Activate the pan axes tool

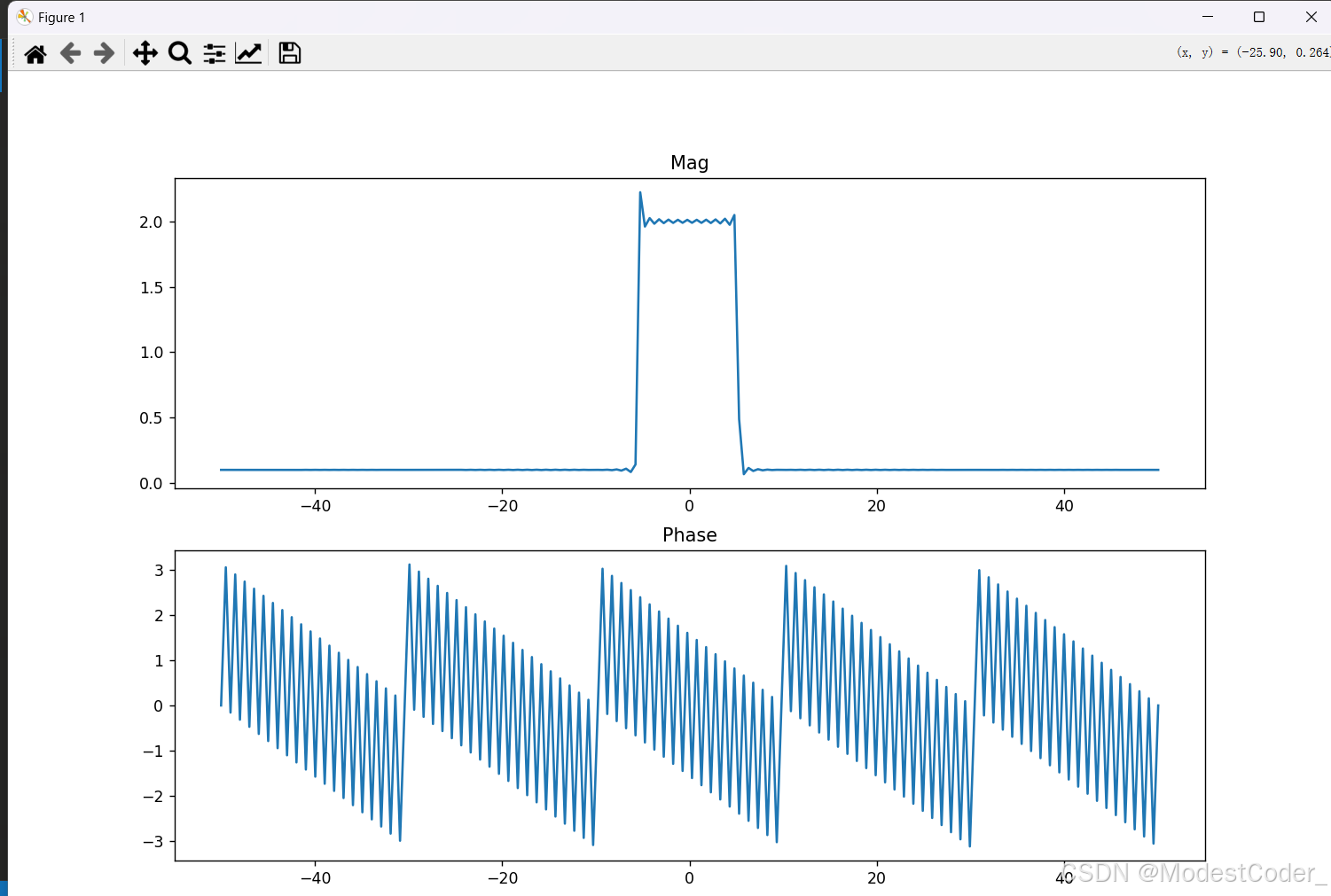tap(145, 54)
